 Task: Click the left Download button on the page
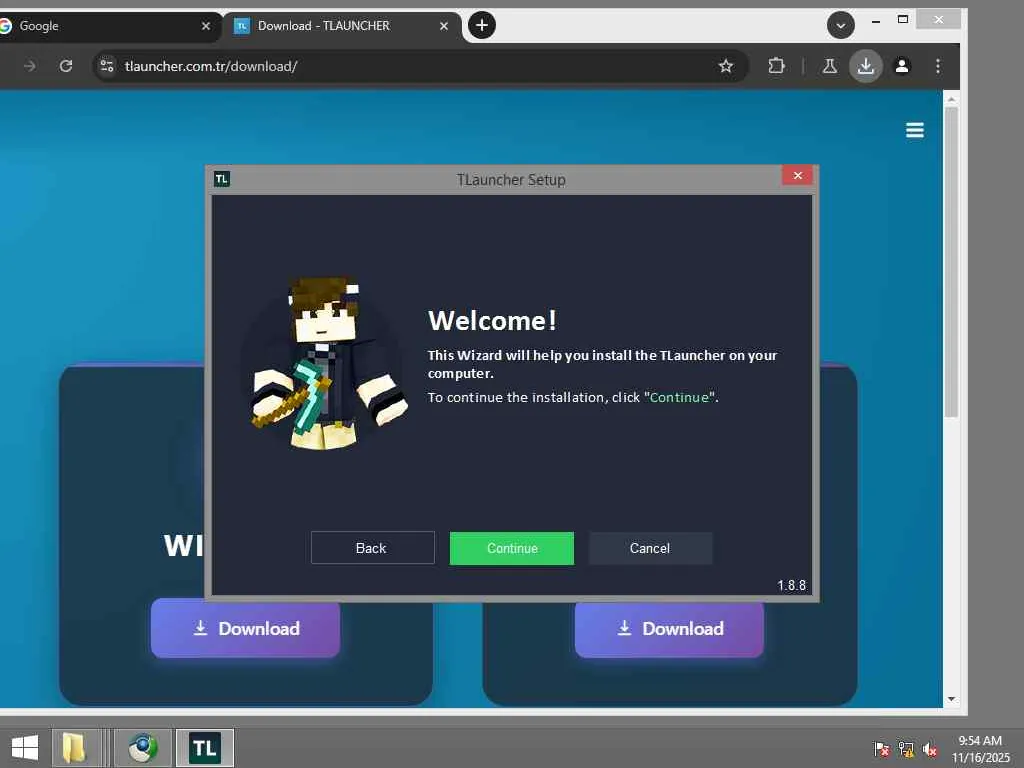click(x=245, y=628)
